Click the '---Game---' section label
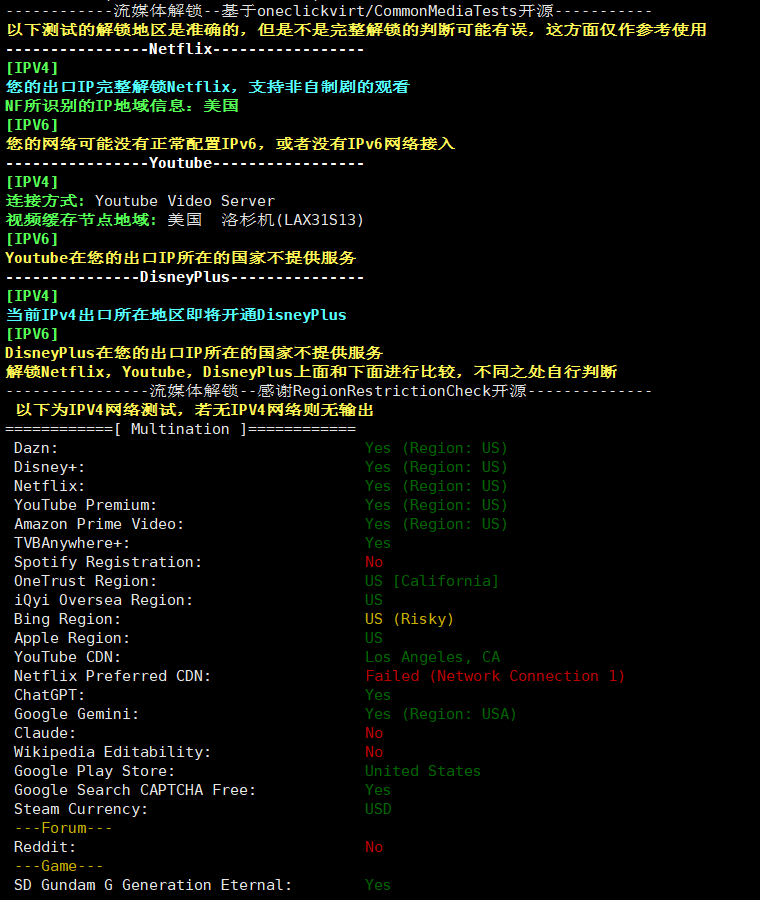The image size is (760, 900). 59,866
